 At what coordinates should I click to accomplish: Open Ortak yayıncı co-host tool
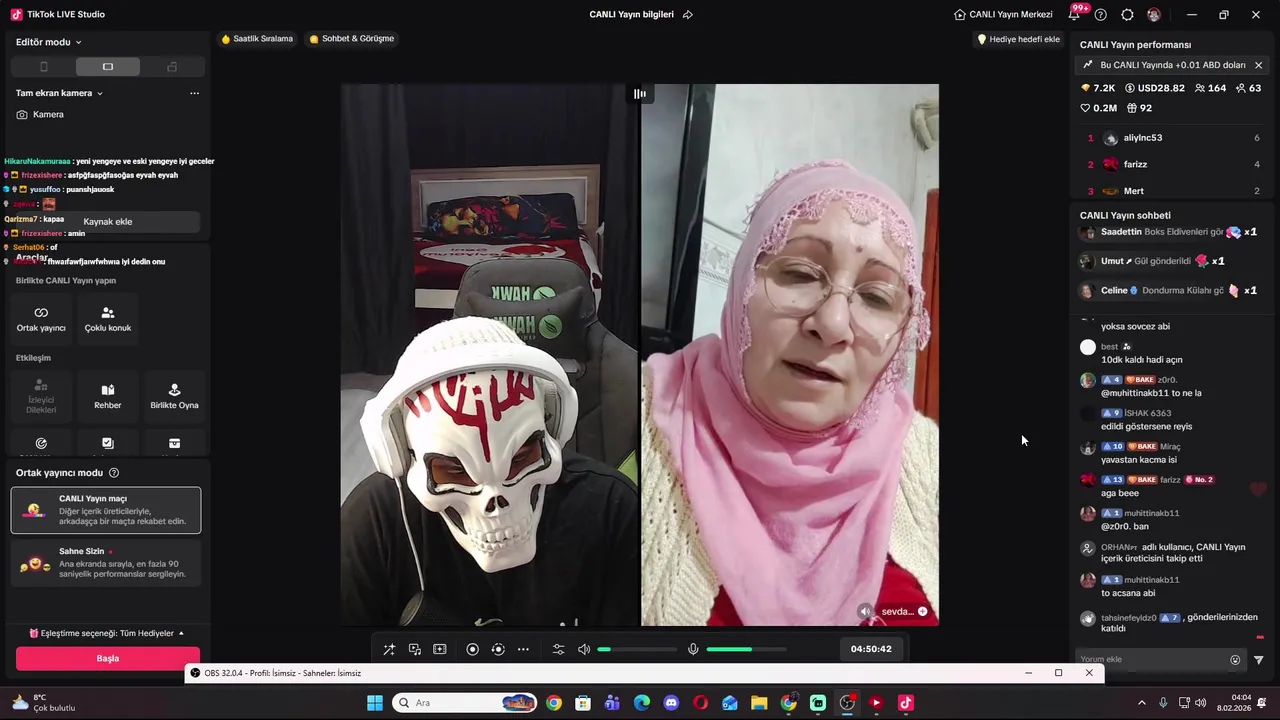(x=41, y=319)
